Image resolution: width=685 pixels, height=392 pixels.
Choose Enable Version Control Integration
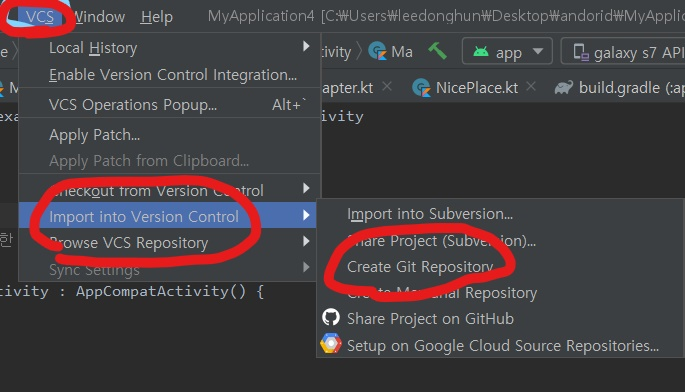(173, 74)
